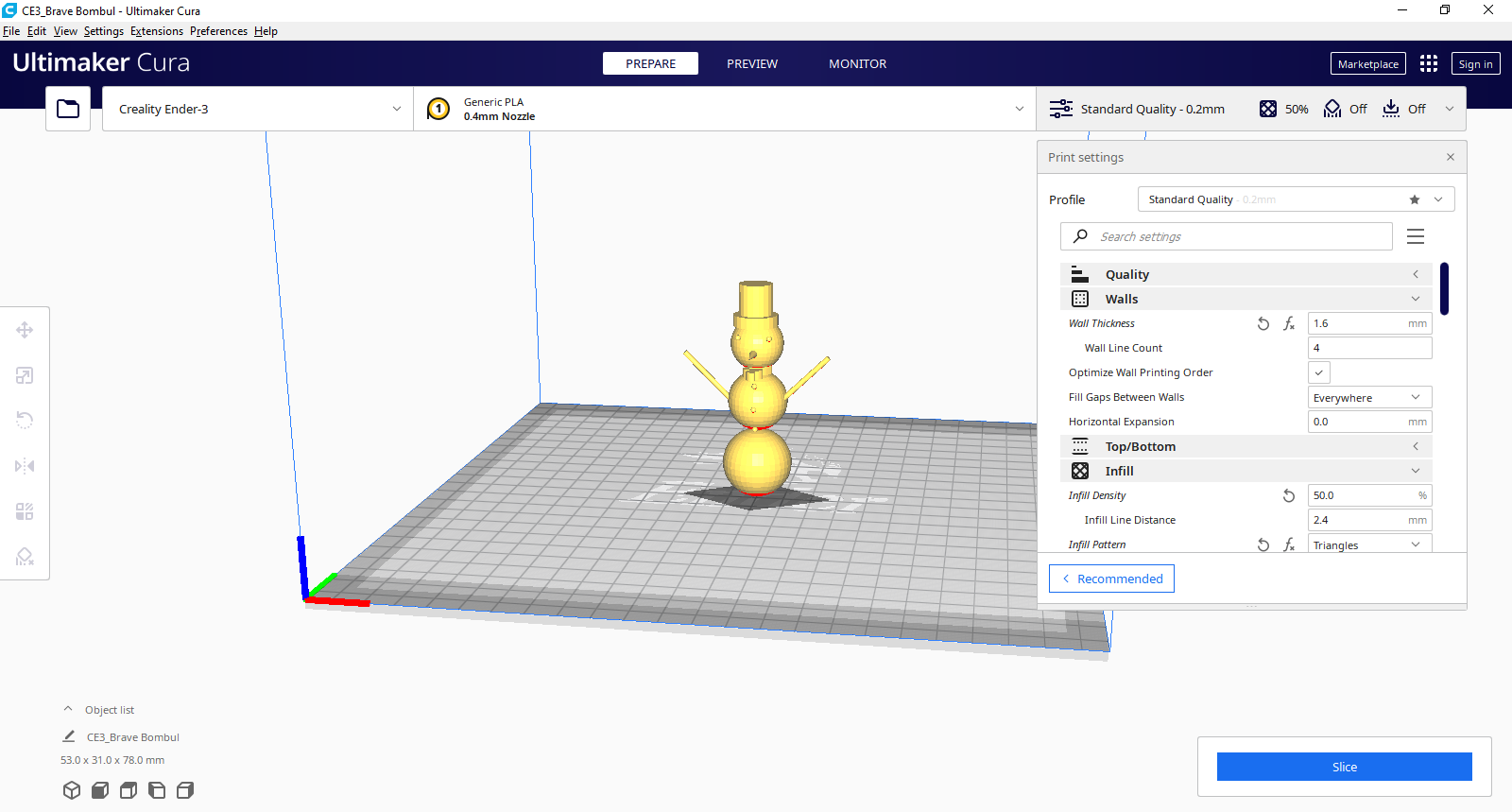Open the Creality Ender-3 printer dropdown
This screenshot has height=812, width=1512.
pyautogui.click(x=258, y=109)
